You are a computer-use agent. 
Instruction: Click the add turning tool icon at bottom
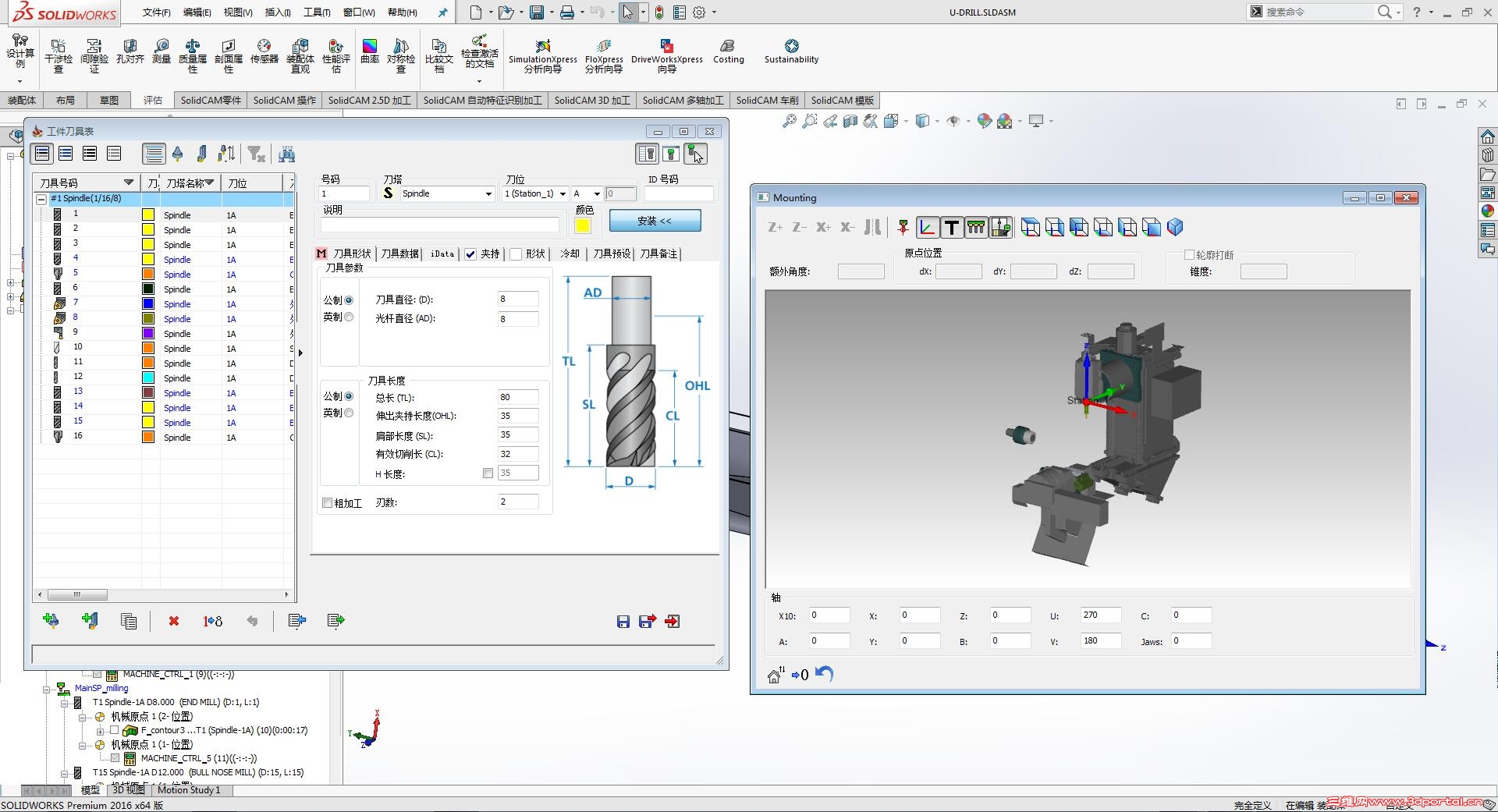pos(90,621)
